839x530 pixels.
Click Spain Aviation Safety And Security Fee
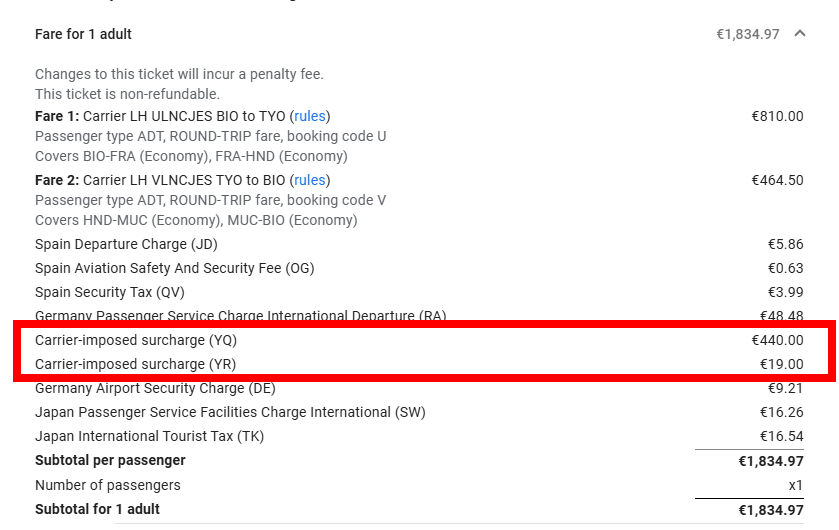coord(174,268)
